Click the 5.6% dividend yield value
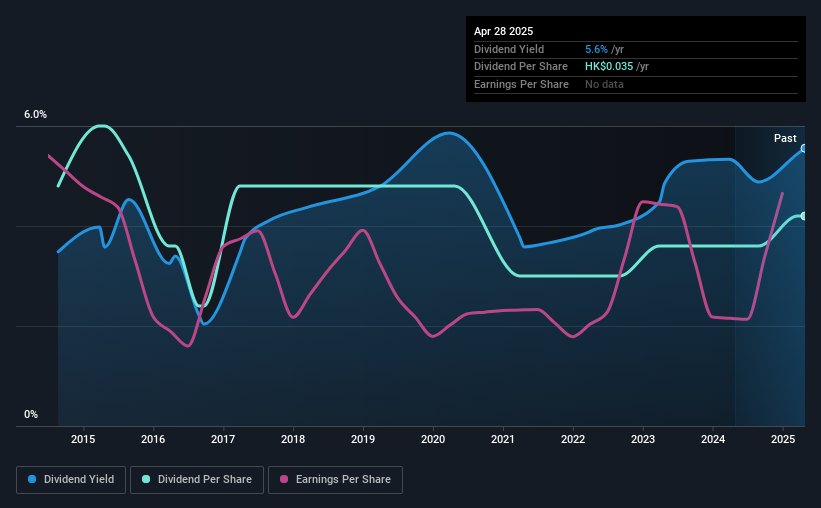 click(x=596, y=49)
